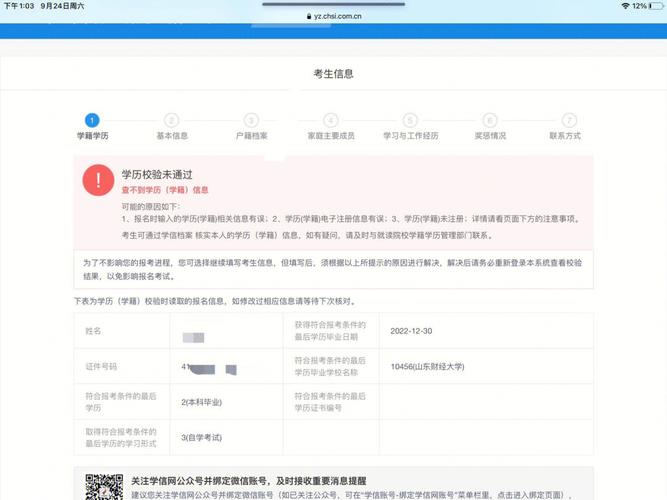Open the 奖惩情况 step label
667x500 pixels.
tap(490, 136)
